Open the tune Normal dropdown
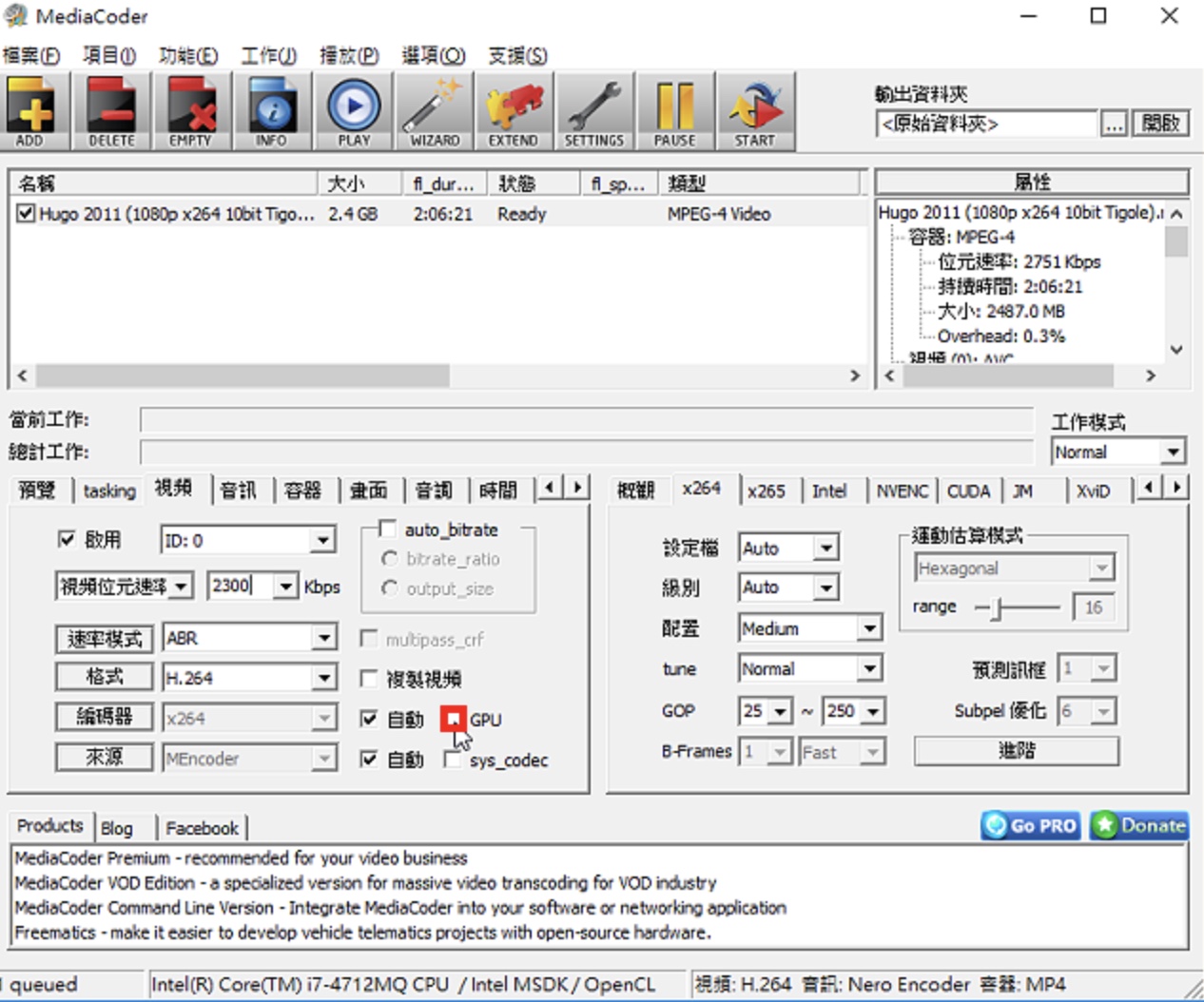 [x=869, y=669]
